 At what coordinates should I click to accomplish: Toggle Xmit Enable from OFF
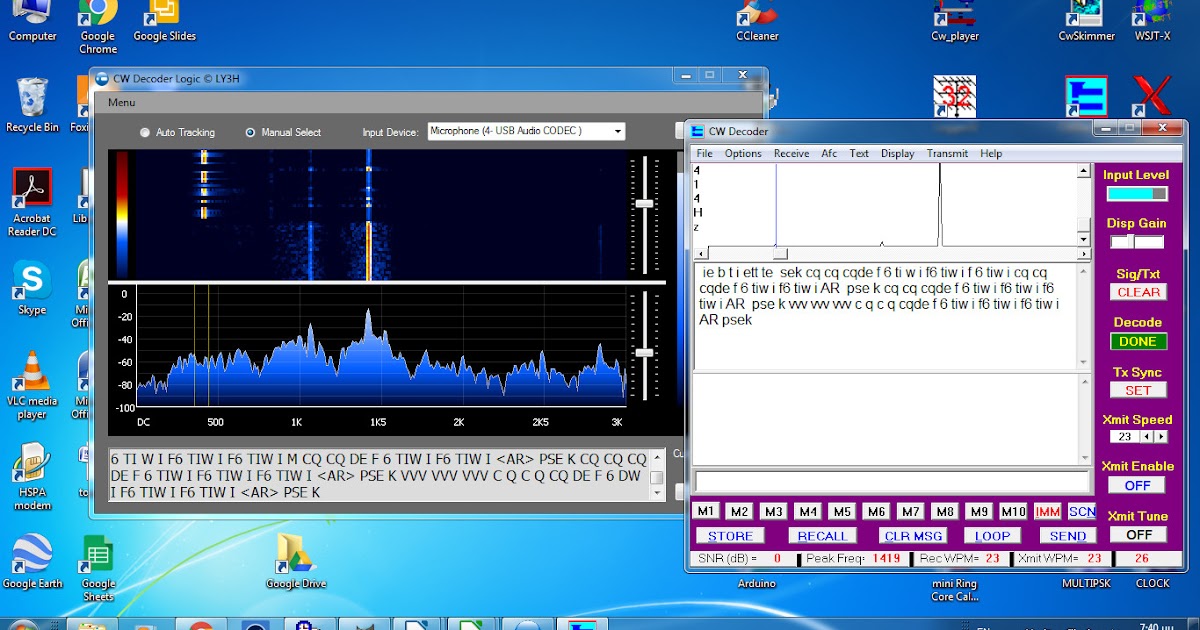tap(1137, 485)
